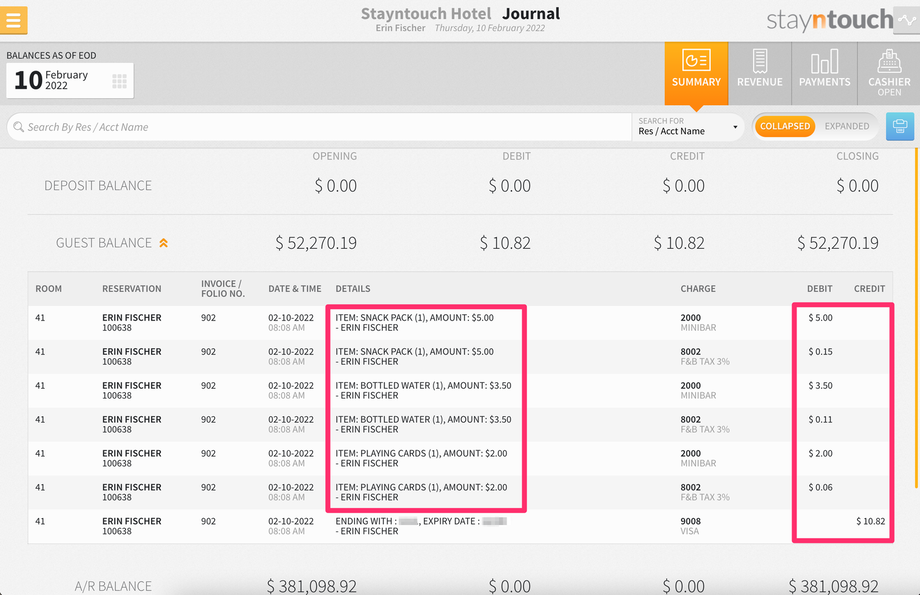Viewport: 920px width, 595px height.
Task: Click the Charge column header
Action: point(698,289)
